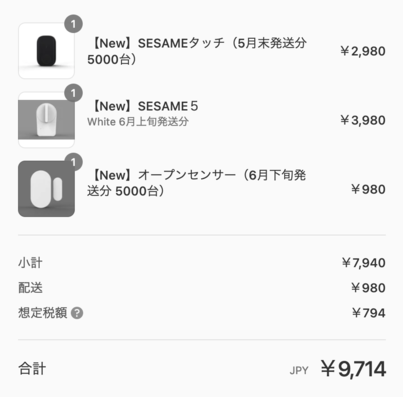Click quantity badge on SESAME 5 item

click(73, 93)
